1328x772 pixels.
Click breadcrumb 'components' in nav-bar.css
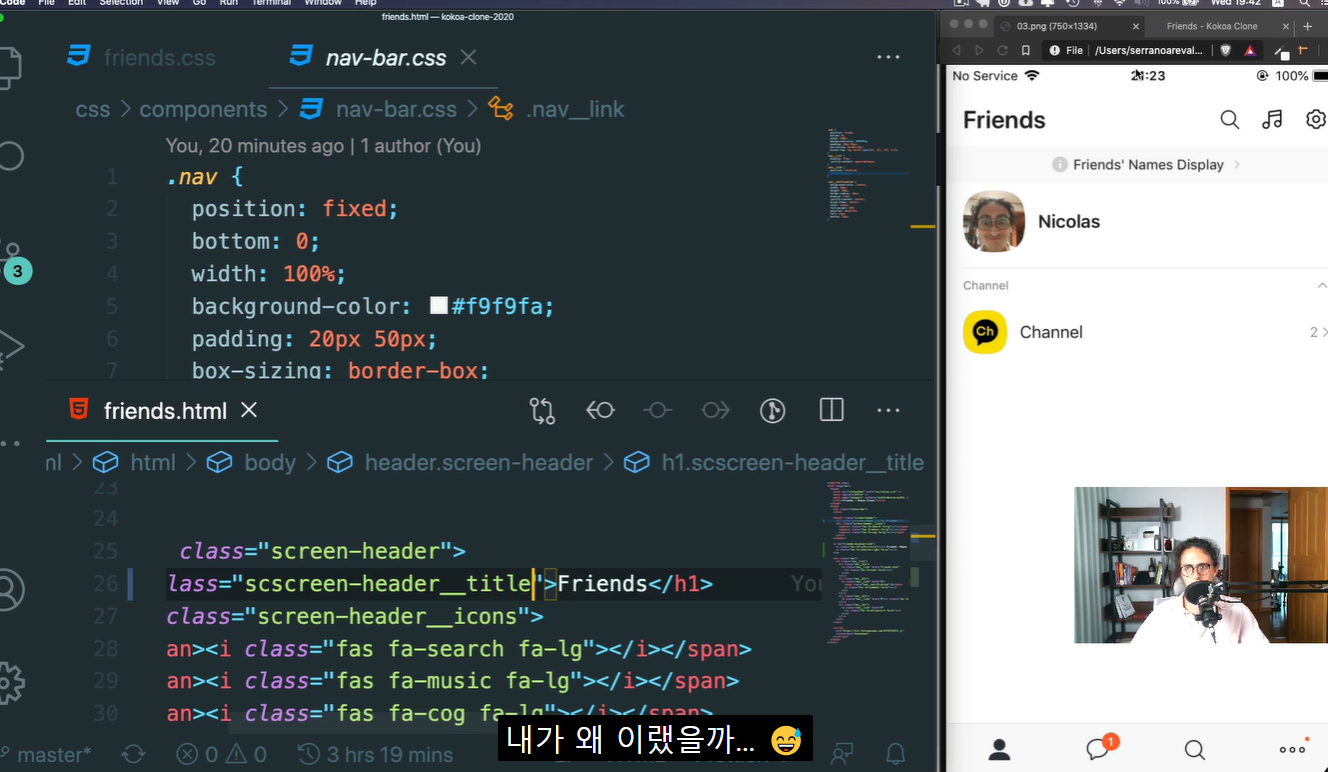[x=203, y=109]
